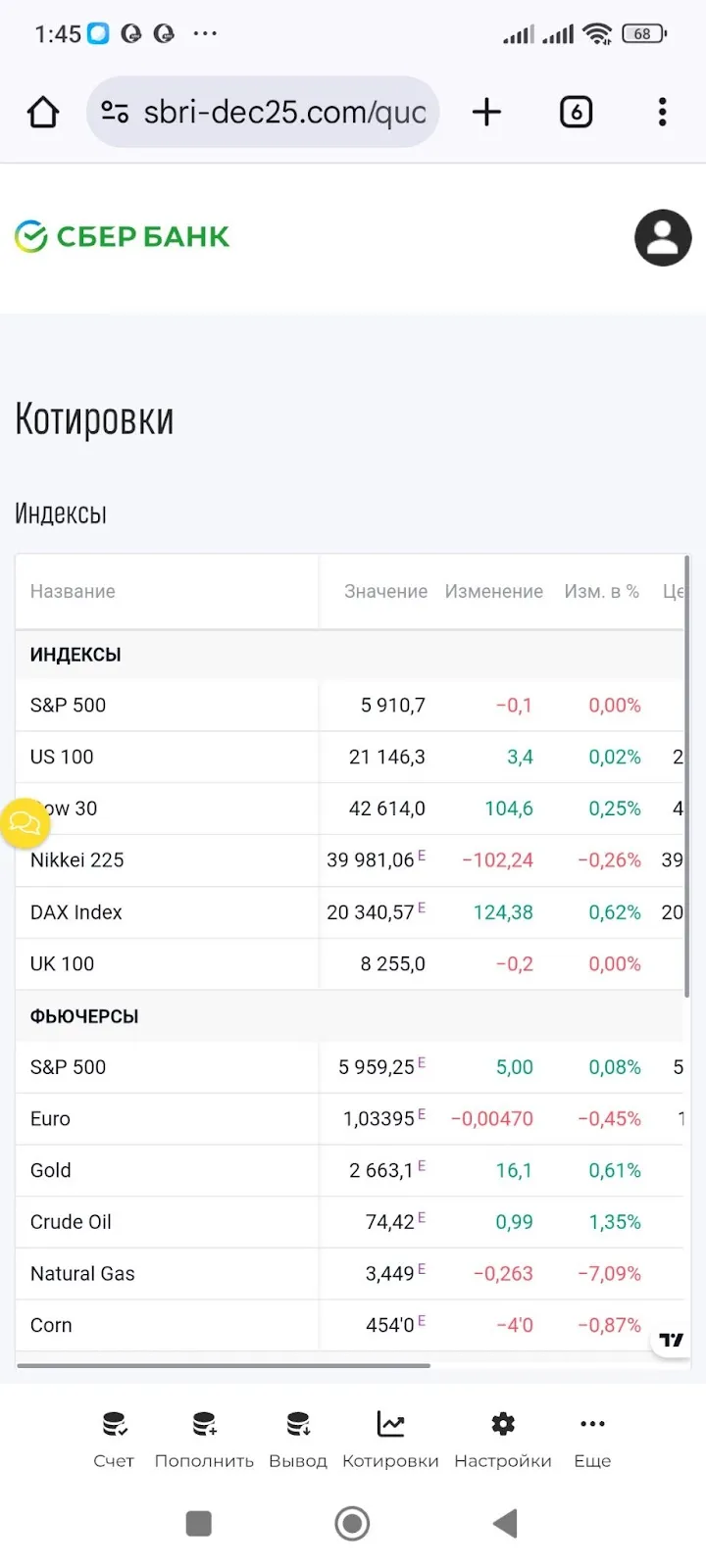Select the Вывод navigation item
This screenshot has width=706, height=1568.
point(298,1440)
